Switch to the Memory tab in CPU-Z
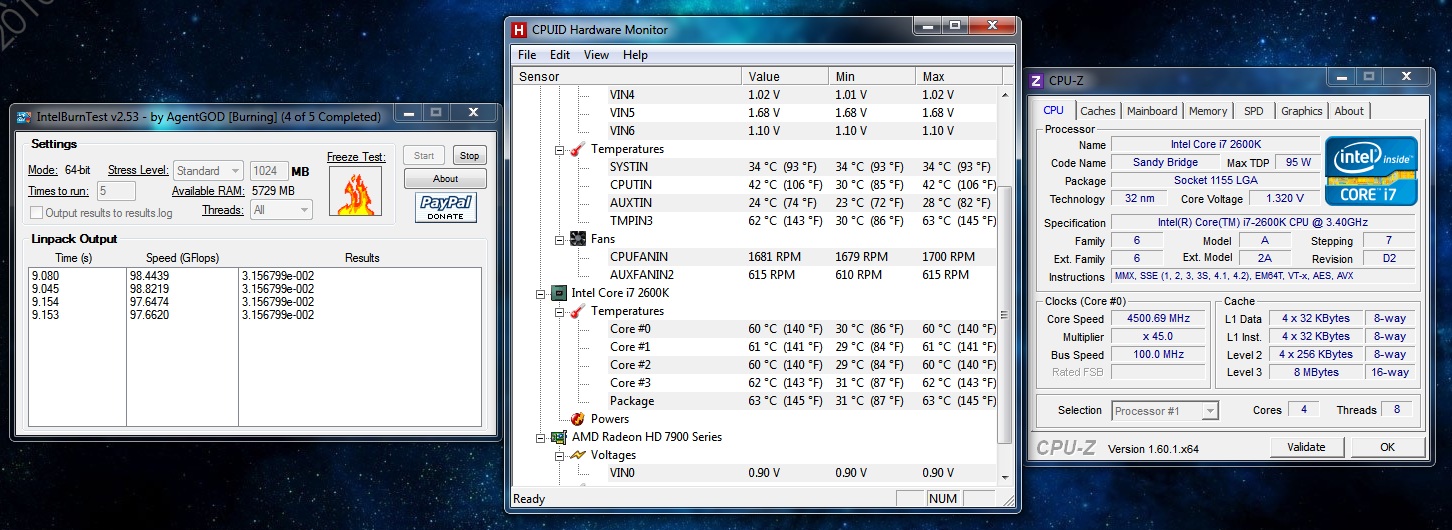The width and height of the screenshot is (1452, 530). 1208,111
